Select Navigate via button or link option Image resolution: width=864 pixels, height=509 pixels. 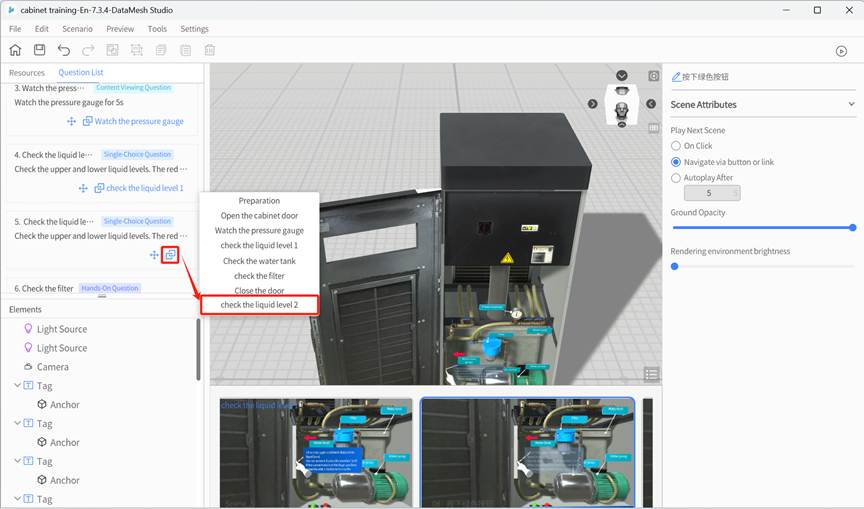[676, 162]
